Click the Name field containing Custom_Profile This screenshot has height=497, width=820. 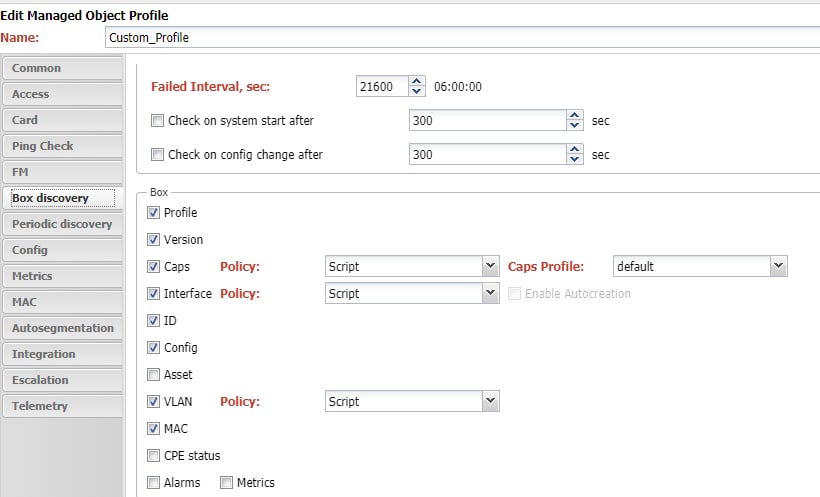click(462, 38)
